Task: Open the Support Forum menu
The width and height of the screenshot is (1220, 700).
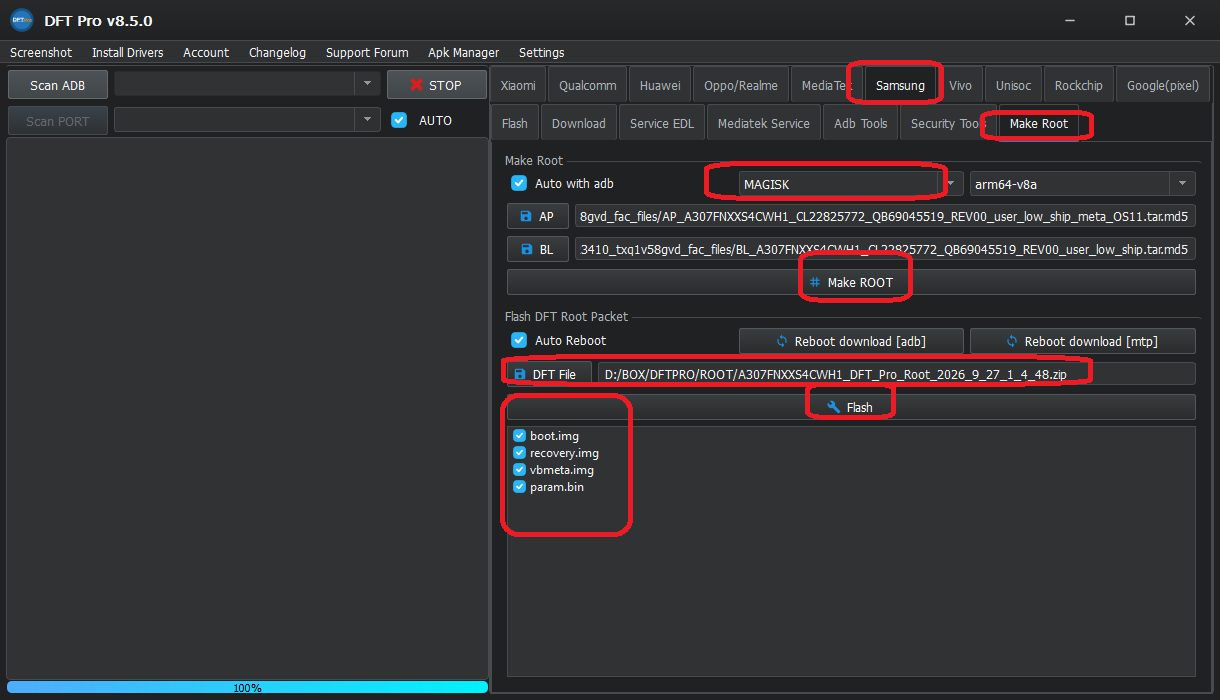Action: coord(367,52)
